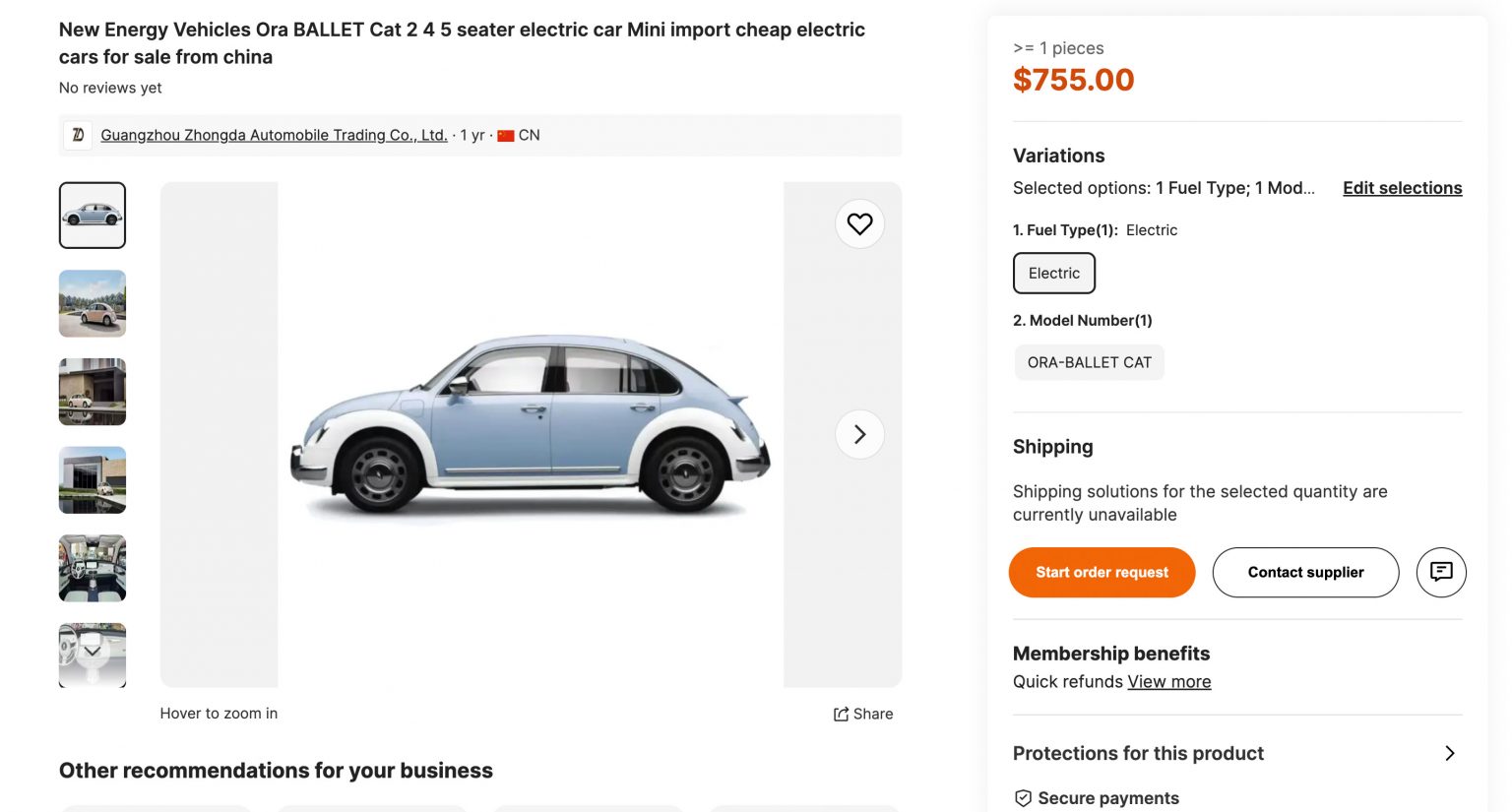Select the thumbnail showing the car outdoors

[92, 303]
